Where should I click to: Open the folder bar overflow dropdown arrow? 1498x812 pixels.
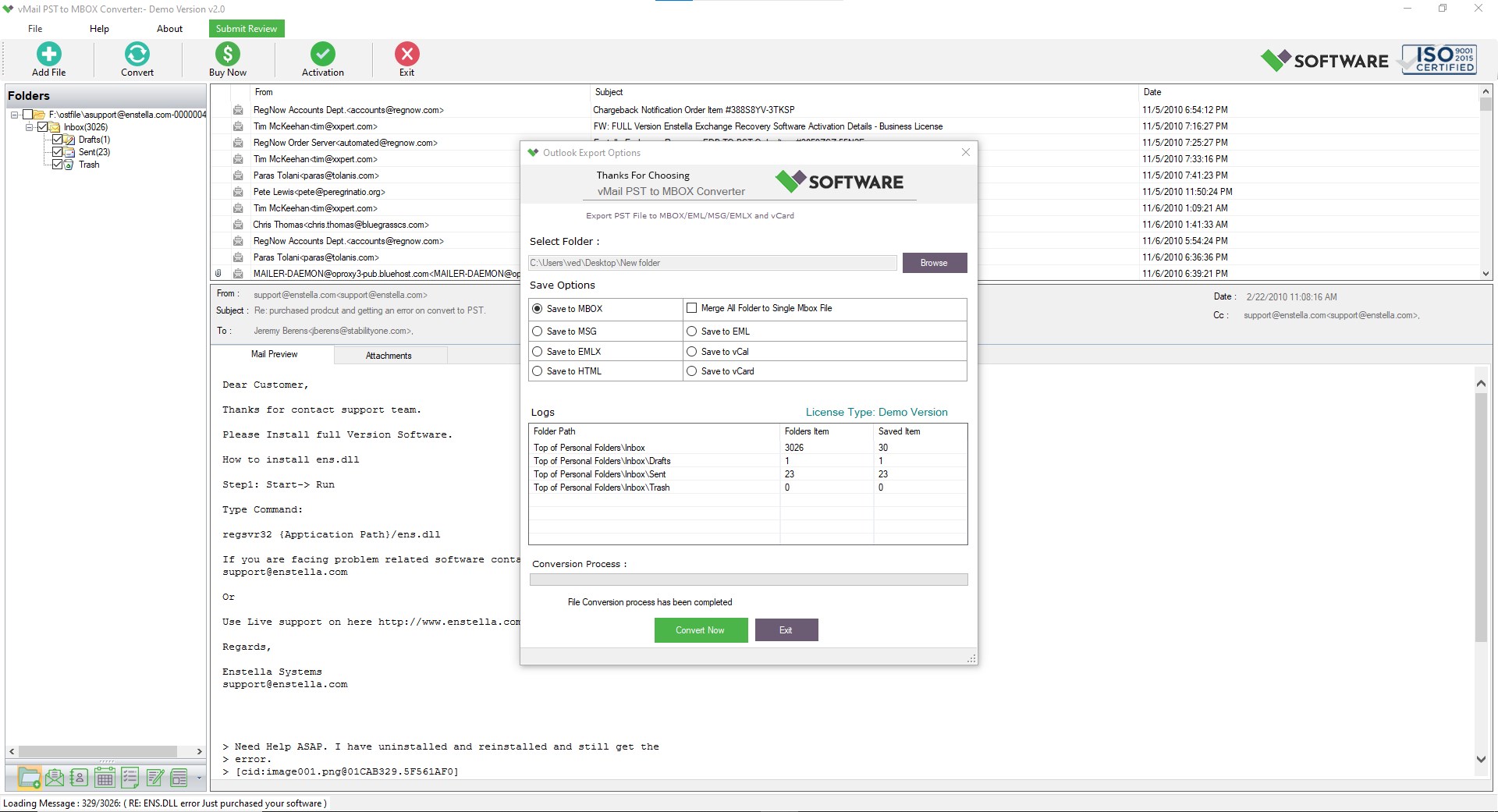[x=199, y=778]
